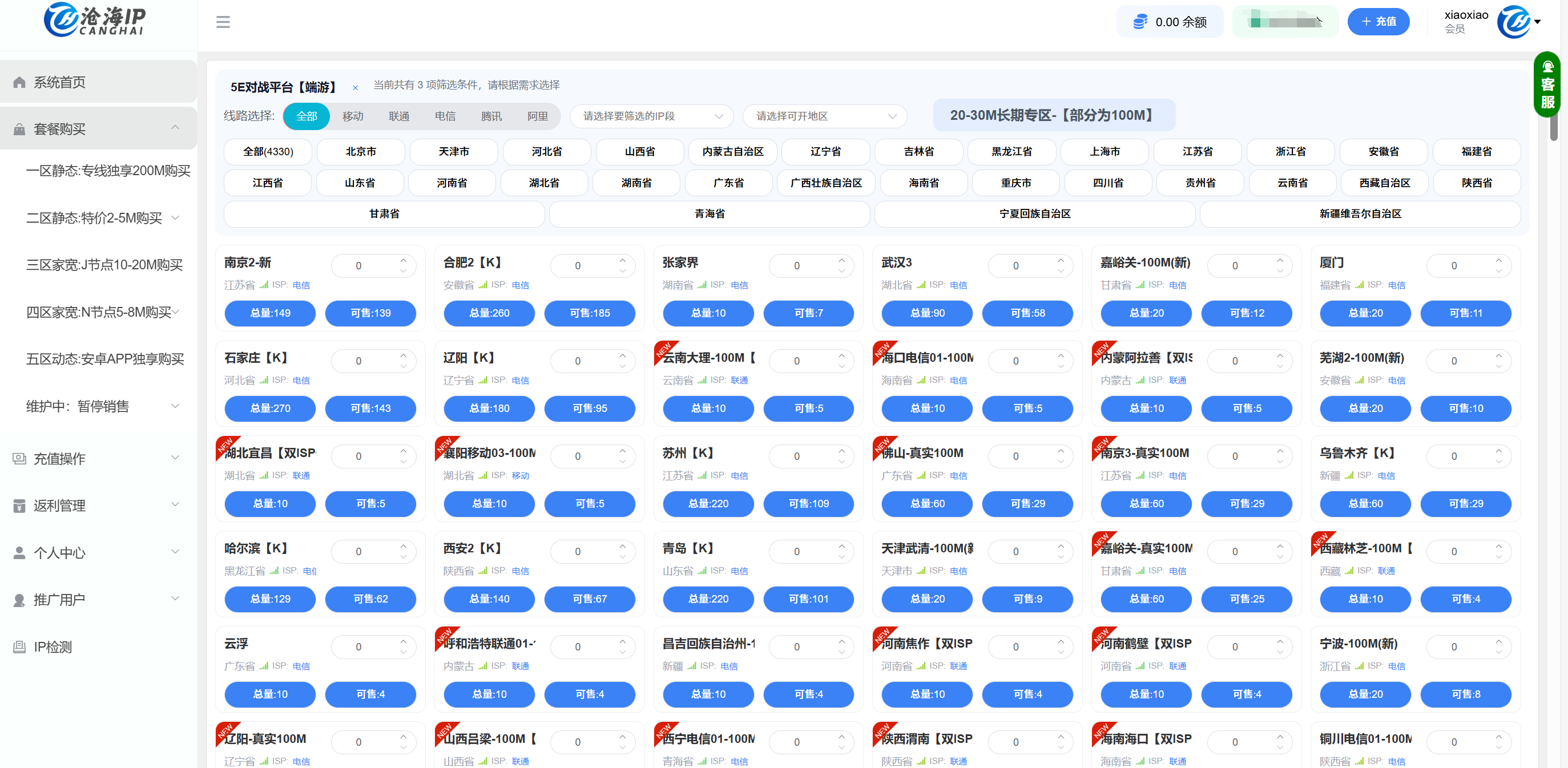
Task: Click the coin balance icon
Action: point(1139,22)
